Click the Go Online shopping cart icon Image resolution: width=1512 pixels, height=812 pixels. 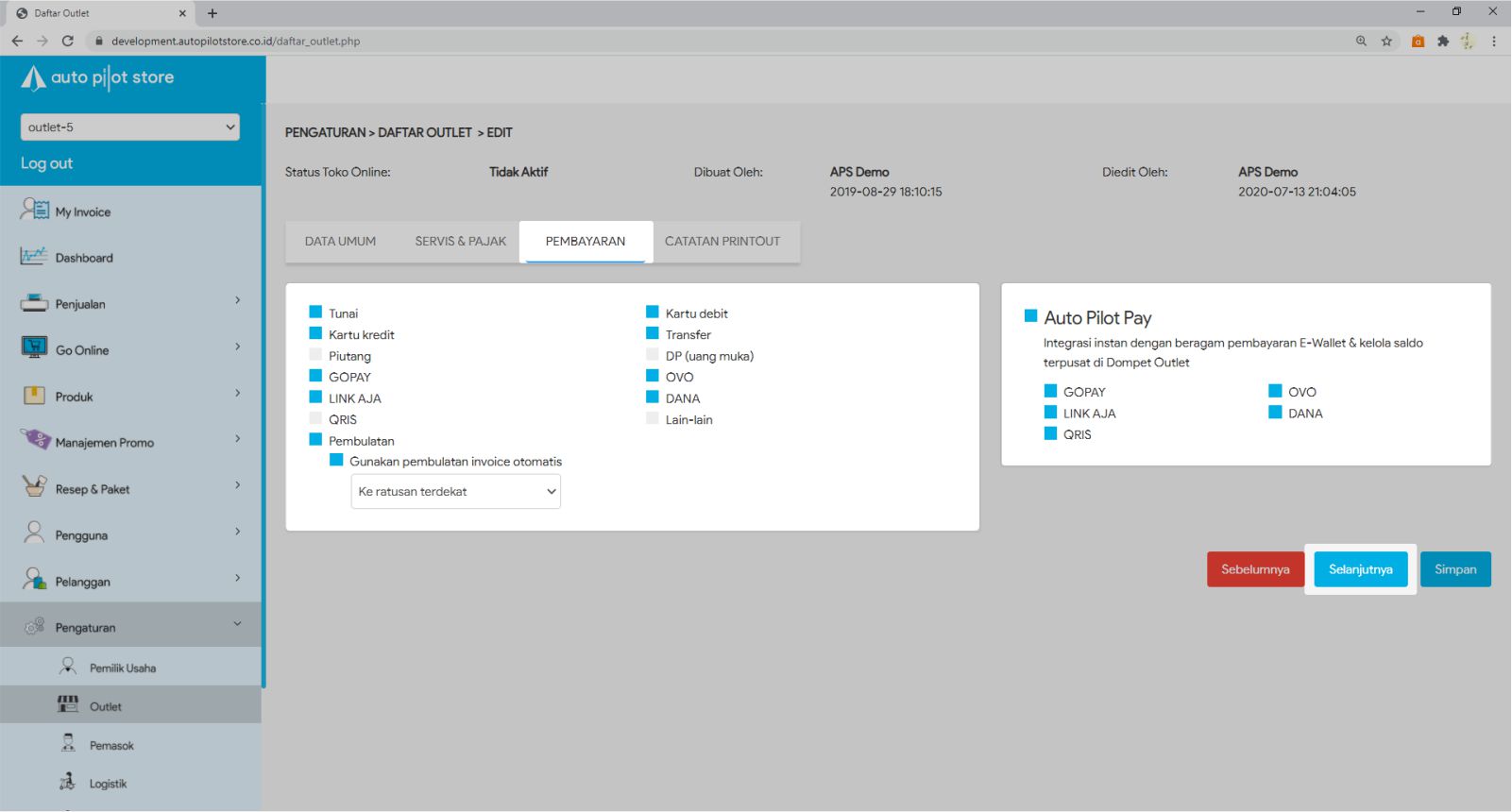tap(34, 348)
